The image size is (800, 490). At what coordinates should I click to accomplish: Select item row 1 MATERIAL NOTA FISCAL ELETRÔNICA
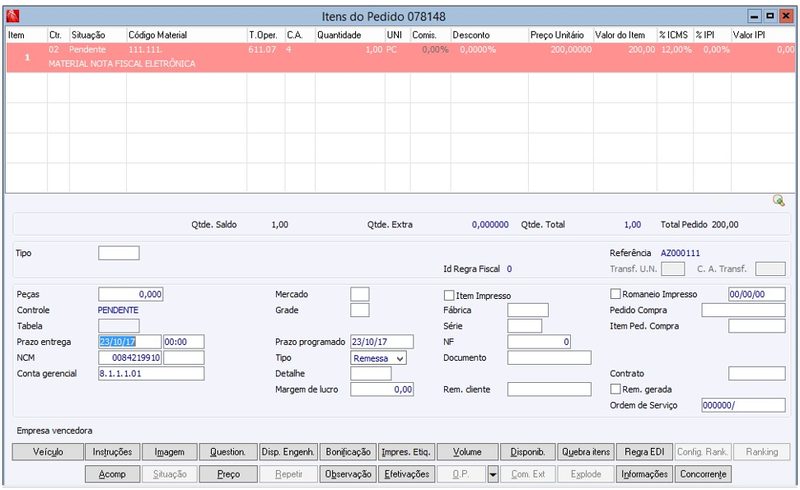(401, 57)
